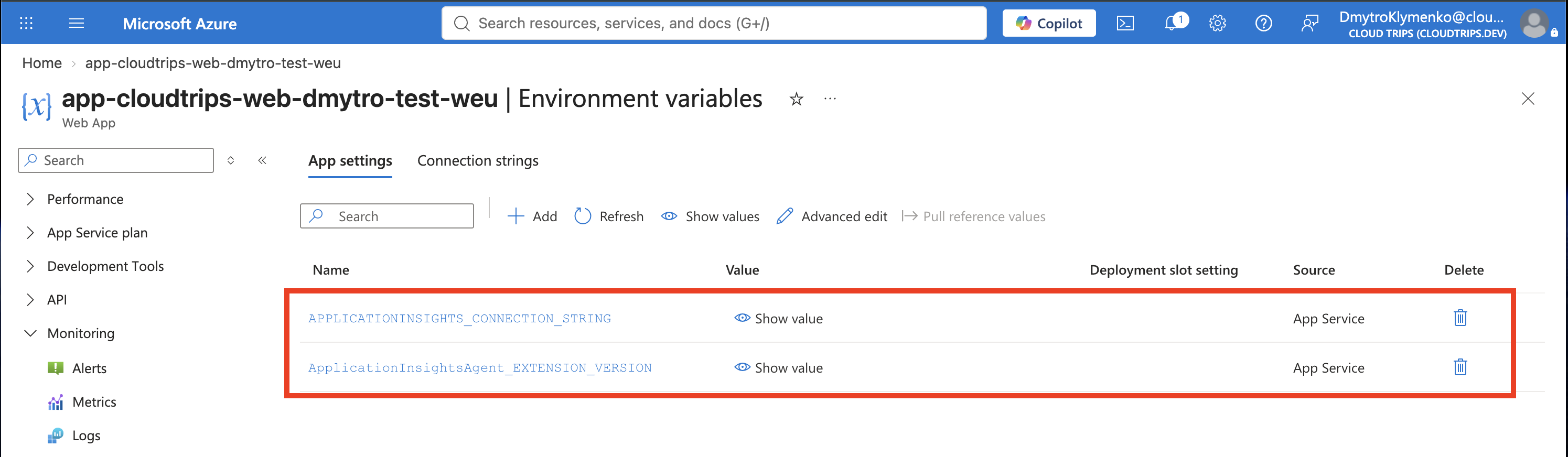Screen dimensions: 1568x457
Task: Expand the App Service plan section
Action: [x=30, y=233]
